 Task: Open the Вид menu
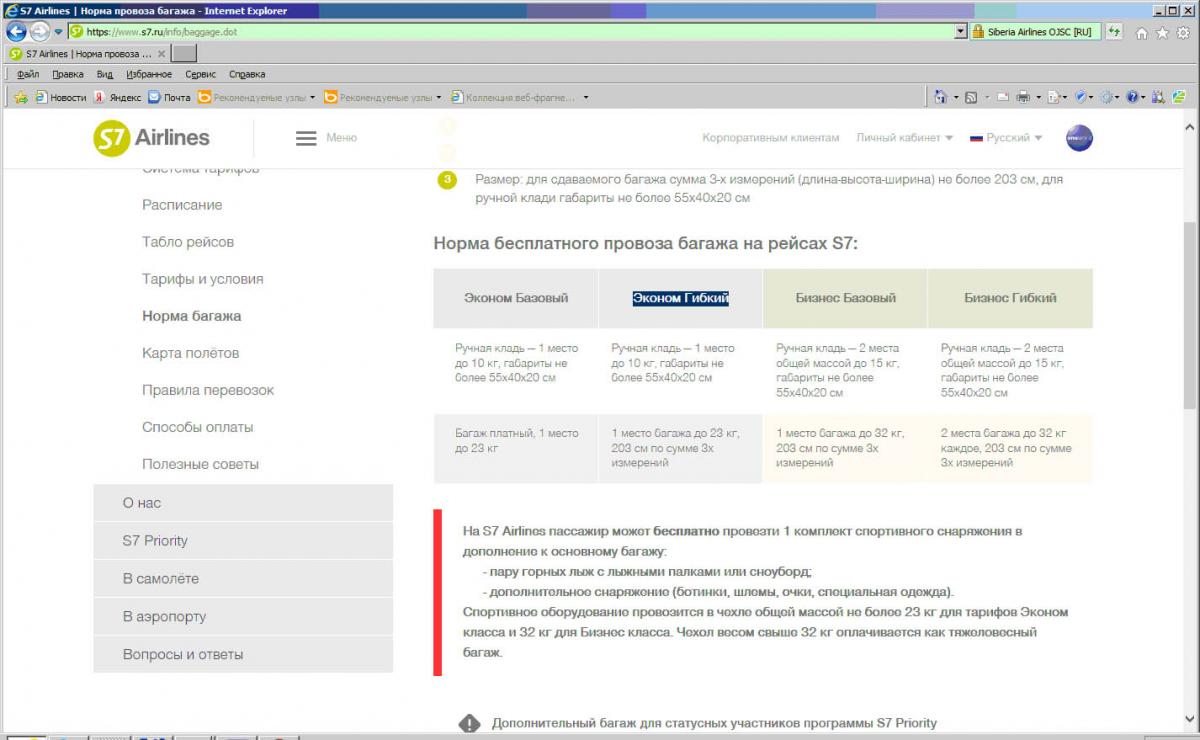pyautogui.click(x=105, y=74)
